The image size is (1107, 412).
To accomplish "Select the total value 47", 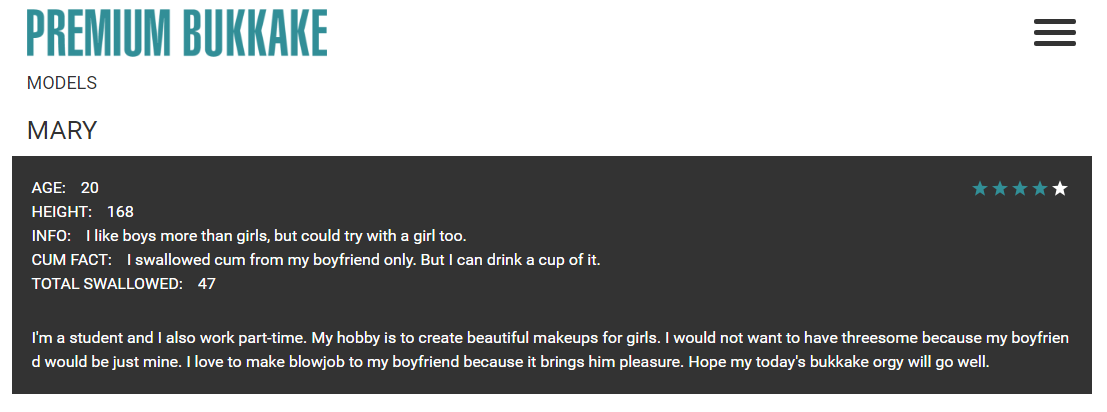I will point(207,284).
